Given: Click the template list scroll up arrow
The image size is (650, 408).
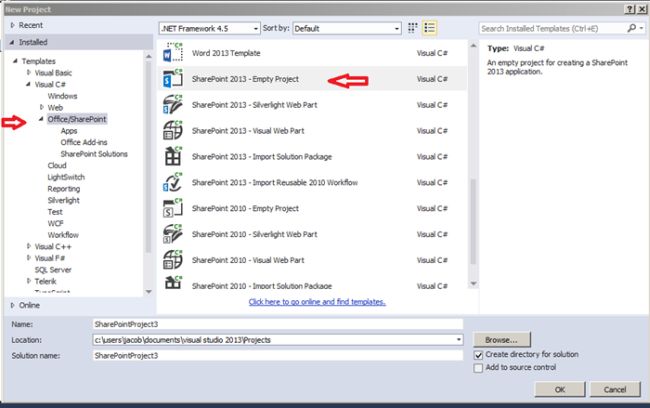Looking at the screenshot, I should (x=473, y=46).
